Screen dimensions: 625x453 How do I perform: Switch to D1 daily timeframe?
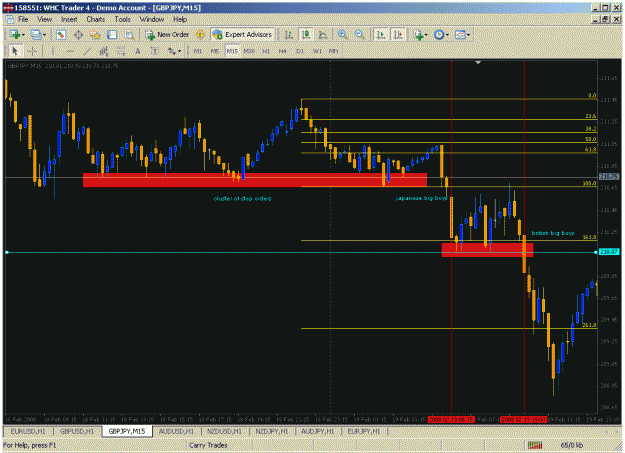(300, 51)
